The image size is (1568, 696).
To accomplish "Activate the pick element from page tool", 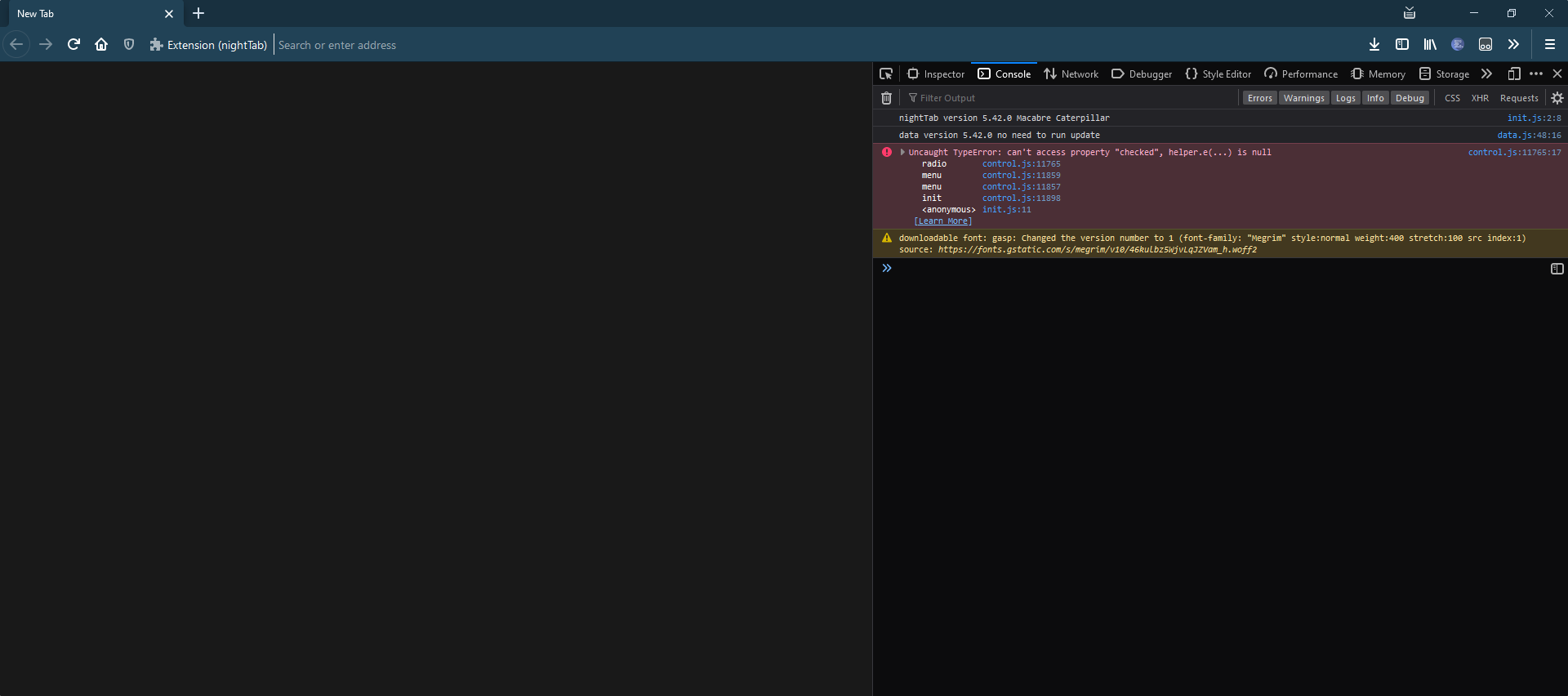I will pos(886,74).
